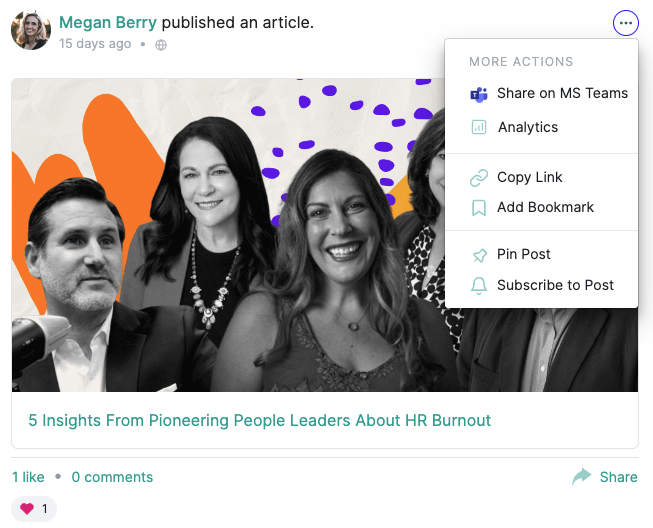Image resolution: width=653 pixels, height=528 pixels.
Task: Select Share on MS Teams
Action: click(x=562, y=93)
